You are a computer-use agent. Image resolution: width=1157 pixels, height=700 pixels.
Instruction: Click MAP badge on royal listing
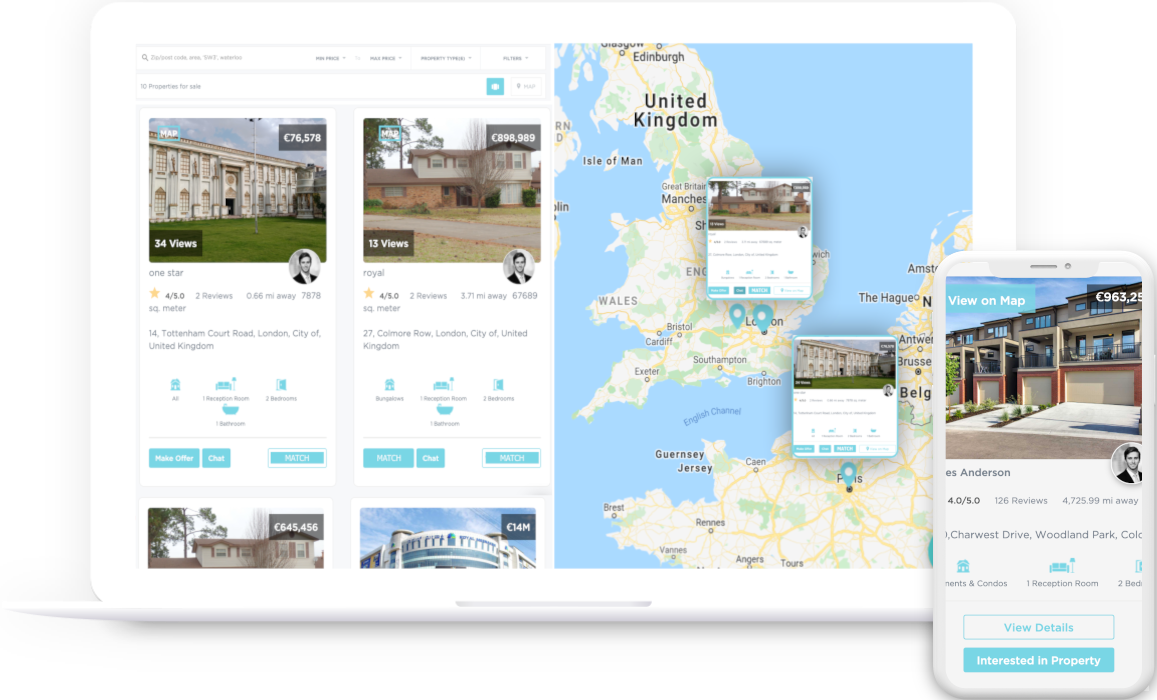coord(389,134)
